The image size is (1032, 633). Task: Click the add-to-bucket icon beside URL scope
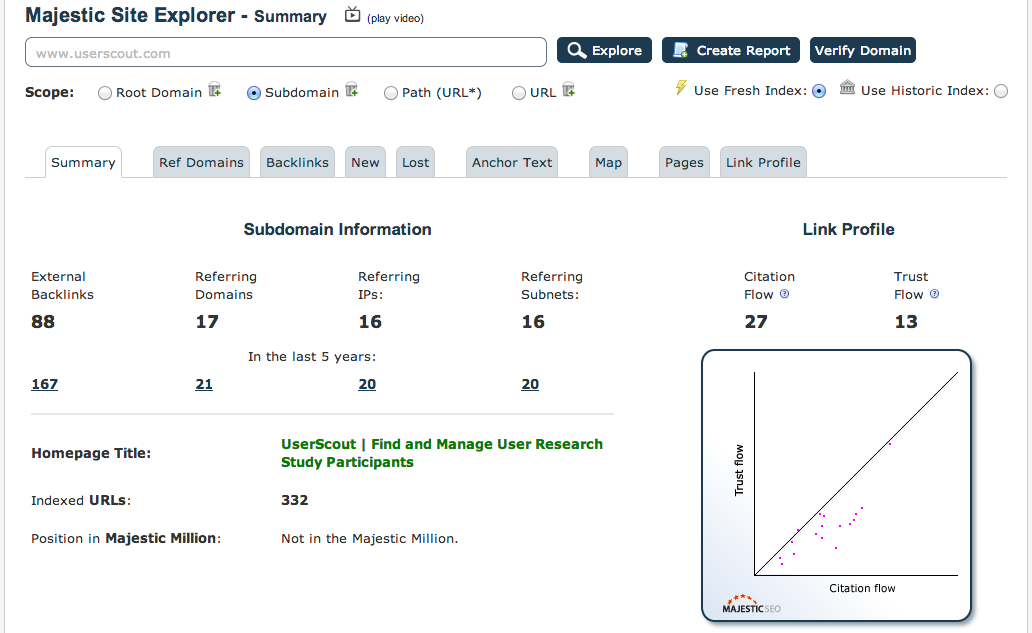point(569,90)
